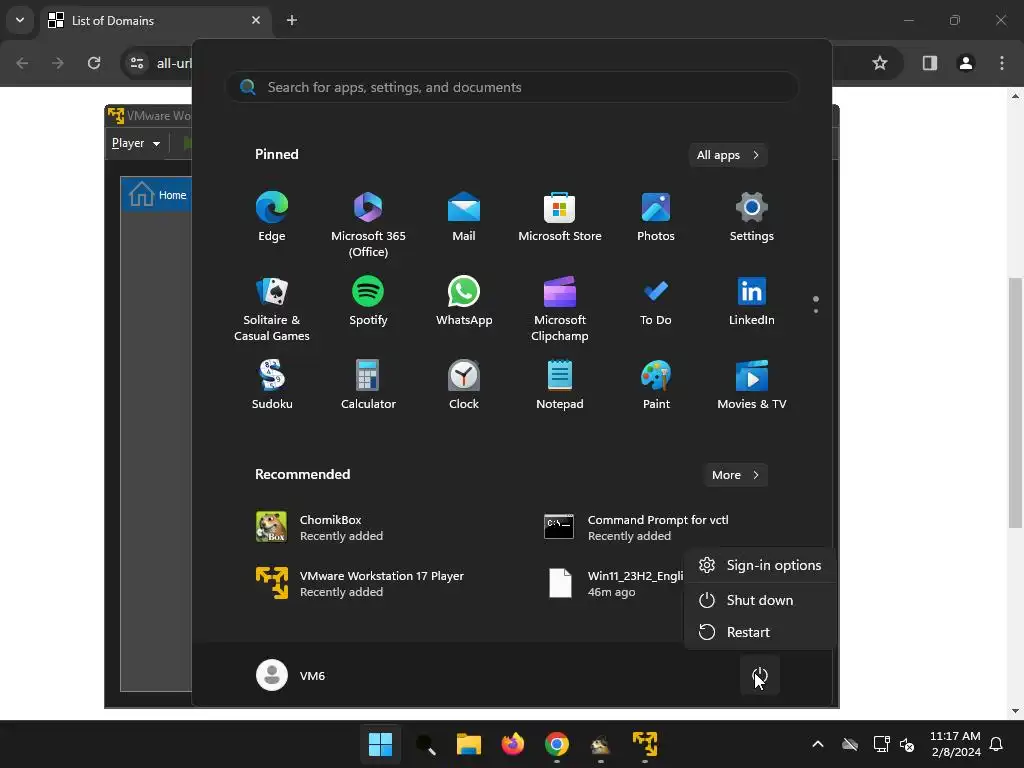Screen dimensions: 1024x768
Task: Open the cloud sync tray icon
Action: [850, 744]
